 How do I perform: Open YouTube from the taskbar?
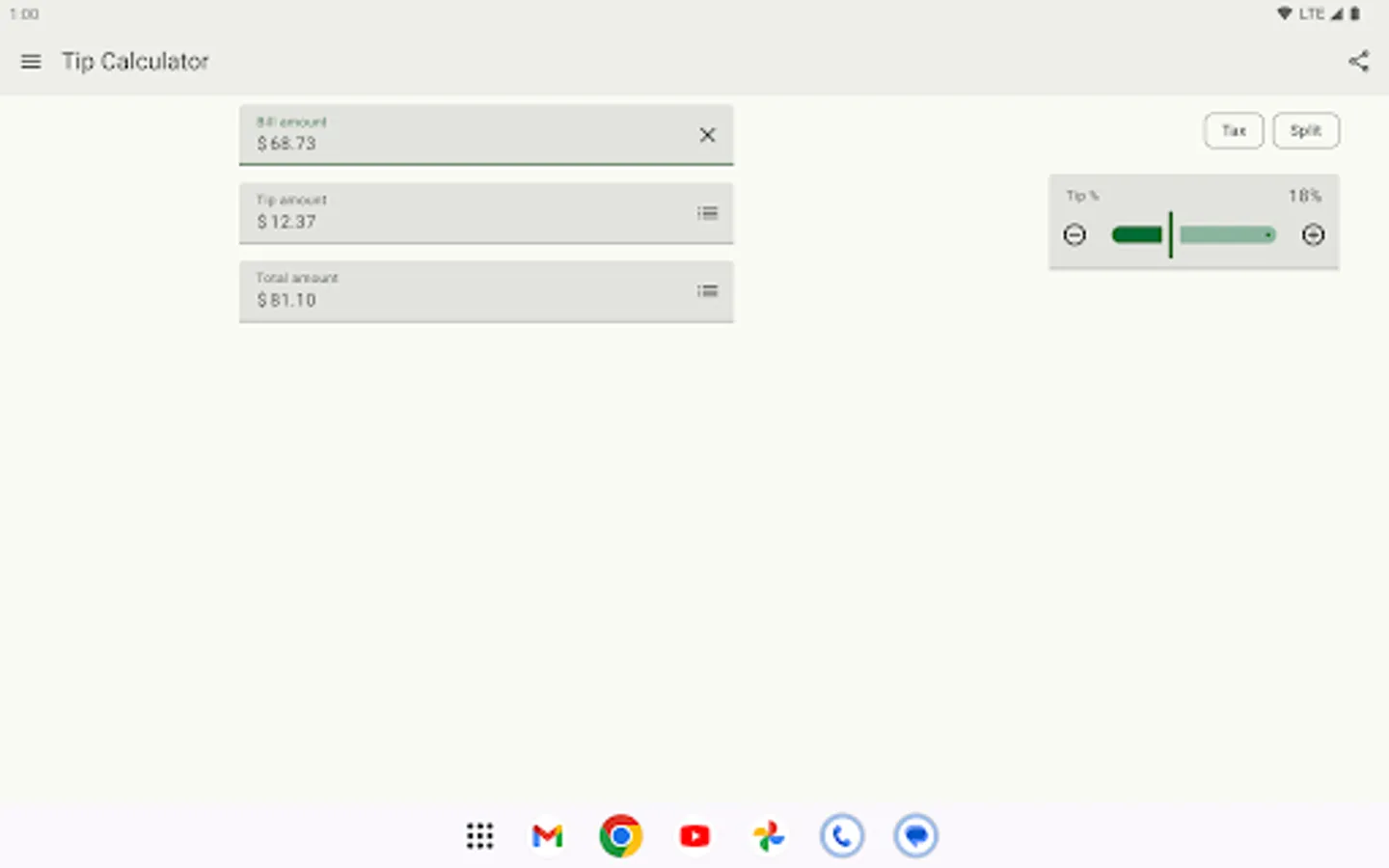pos(694,835)
